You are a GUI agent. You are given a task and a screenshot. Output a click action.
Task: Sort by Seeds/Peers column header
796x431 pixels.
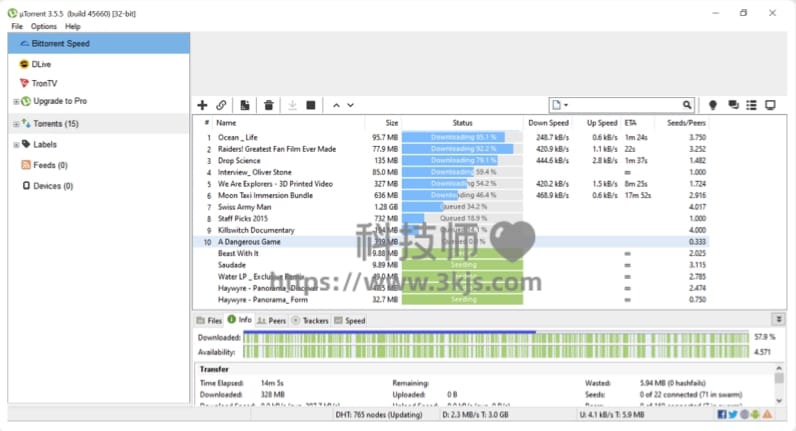click(x=686, y=123)
